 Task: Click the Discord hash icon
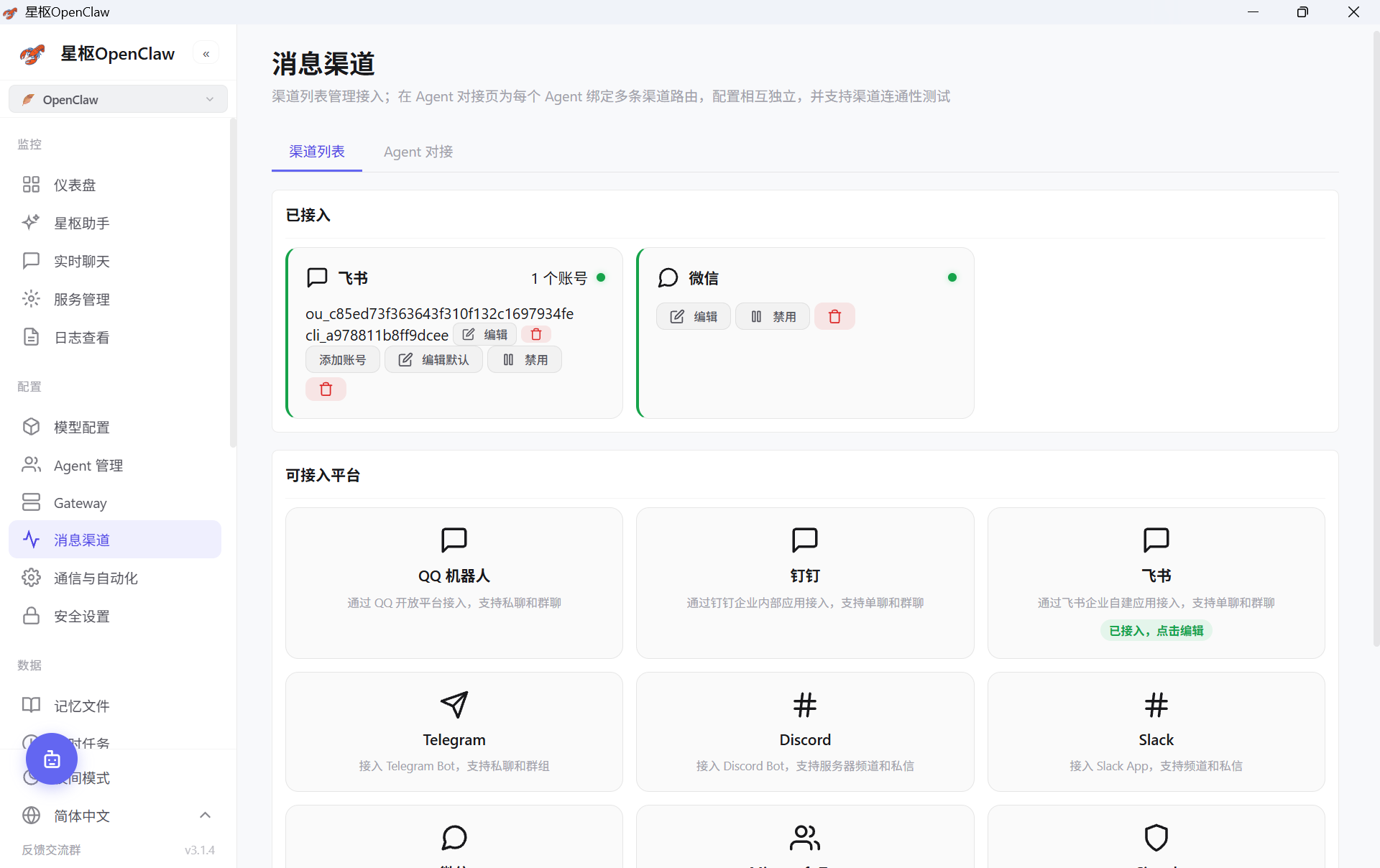(x=805, y=705)
